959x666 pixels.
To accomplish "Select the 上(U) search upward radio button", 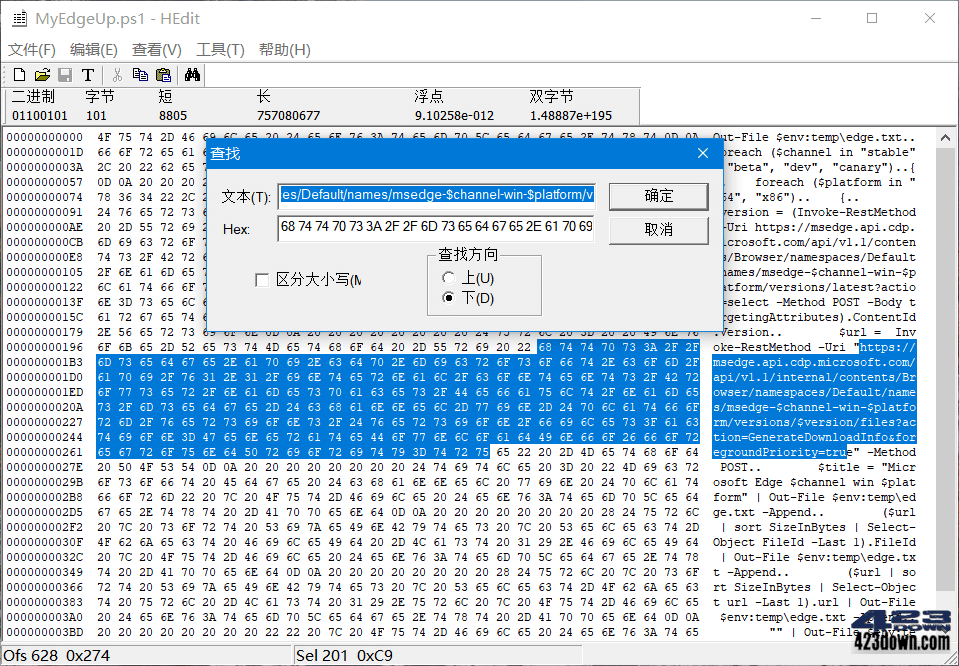I will pos(450,275).
